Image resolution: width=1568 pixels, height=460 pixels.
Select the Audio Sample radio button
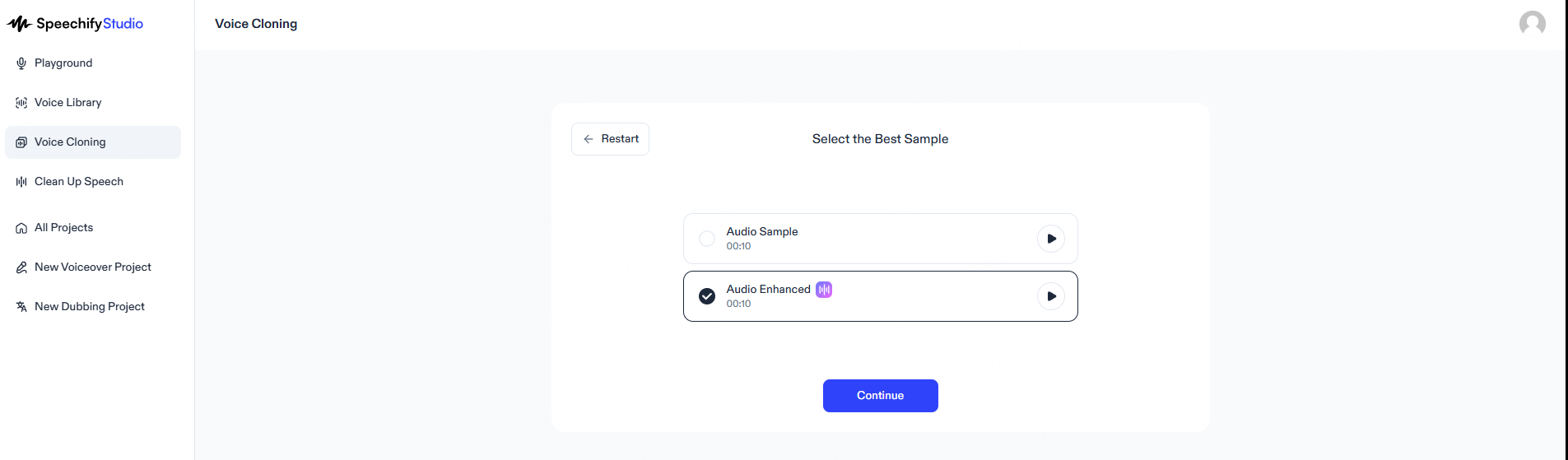click(x=707, y=239)
